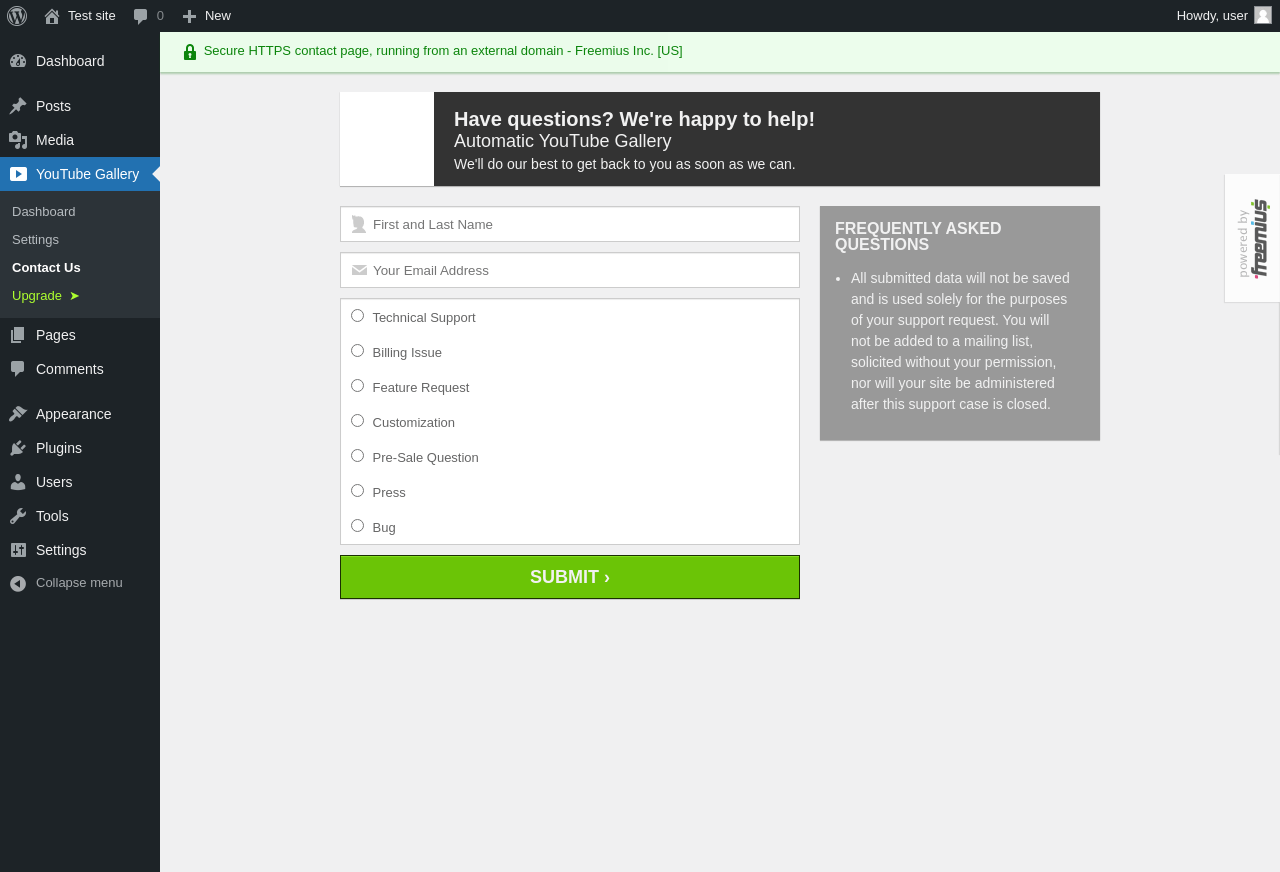
Task: Select the Pre-Sale Question radio option
Action: coord(357,456)
